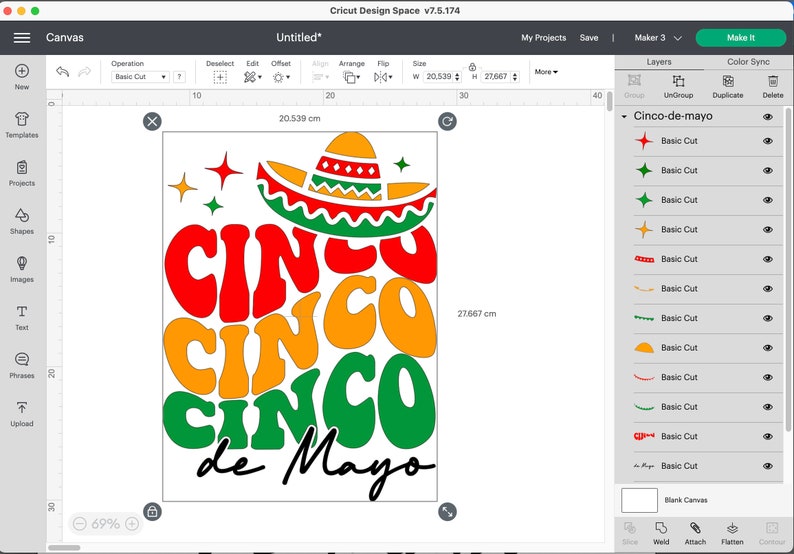Click the horizontal canvas scrollbar
794x554 pixels.
[x=64, y=547]
